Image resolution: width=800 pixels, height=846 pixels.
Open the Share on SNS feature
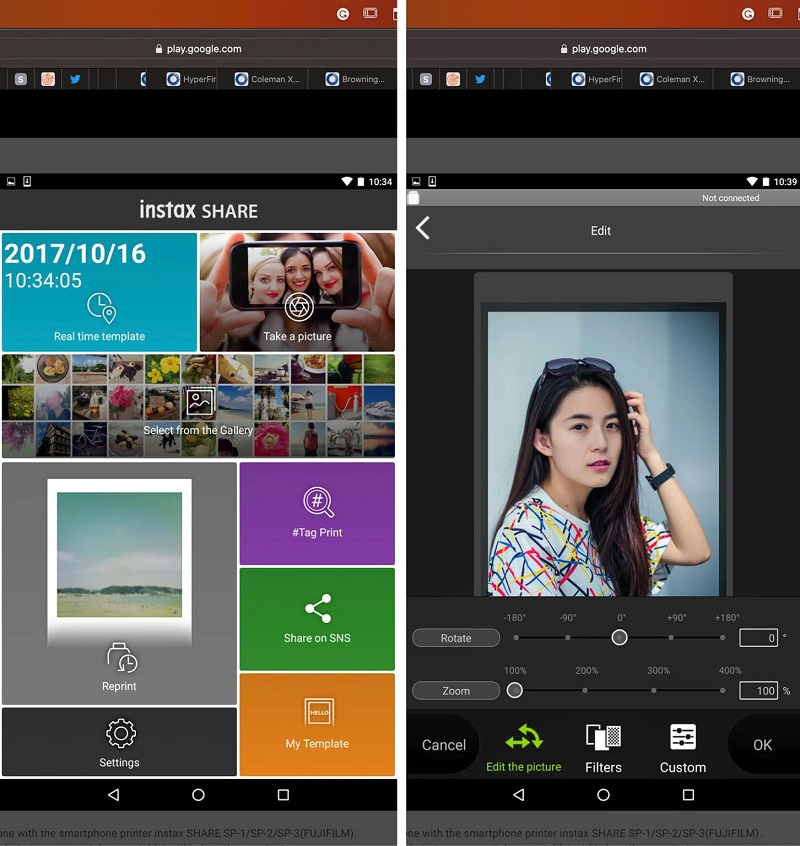point(317,620)
